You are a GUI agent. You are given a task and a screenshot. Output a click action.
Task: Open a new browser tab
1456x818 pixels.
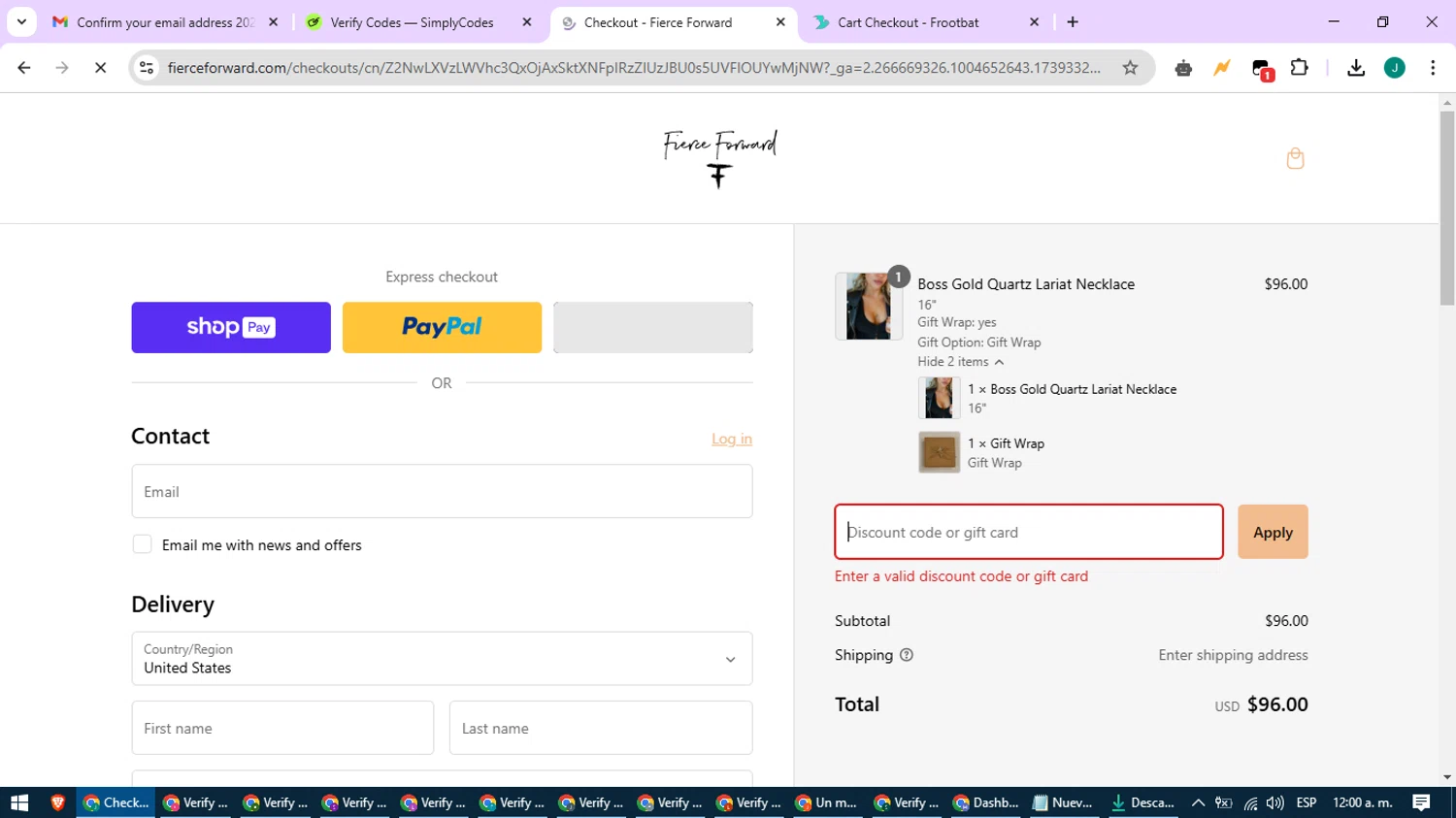tap(1073, 22)
